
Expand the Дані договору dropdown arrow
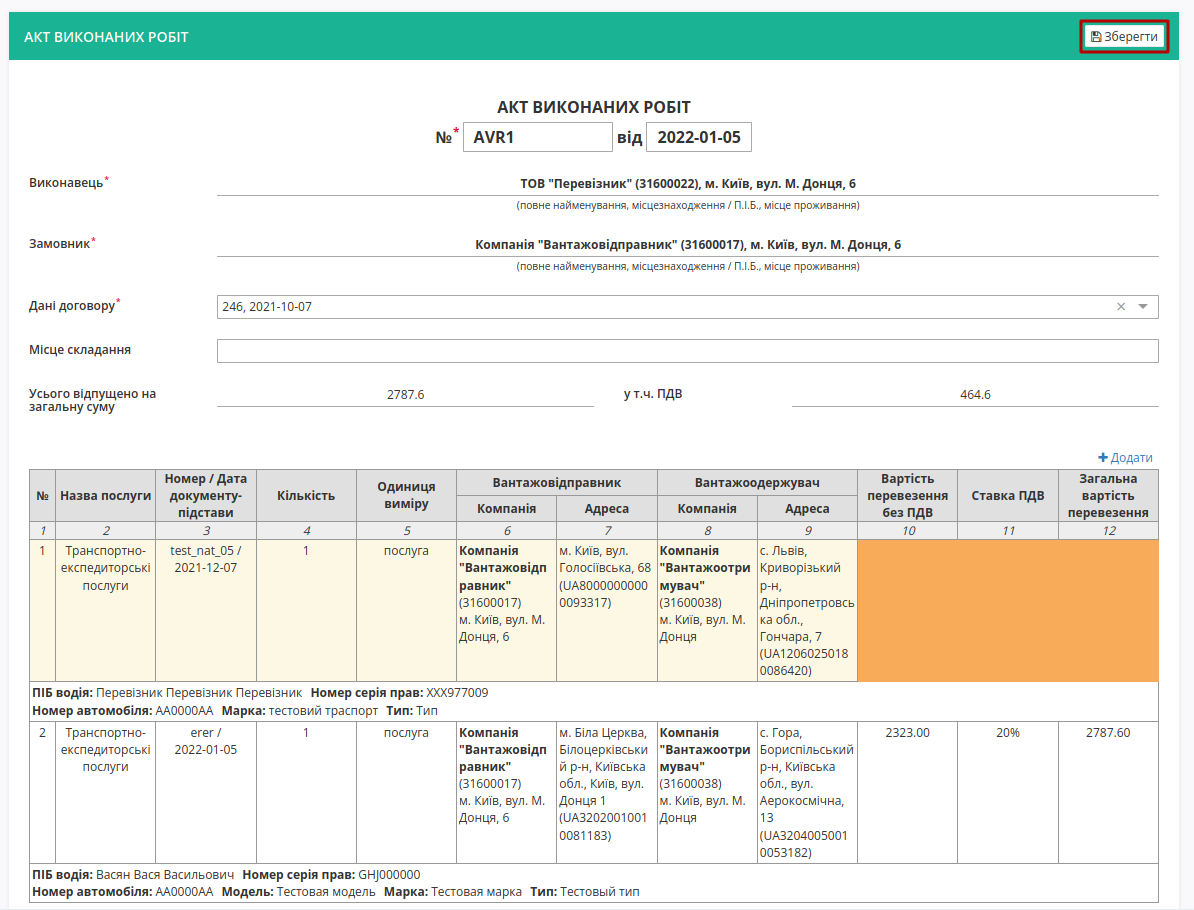coord(1143,307)
